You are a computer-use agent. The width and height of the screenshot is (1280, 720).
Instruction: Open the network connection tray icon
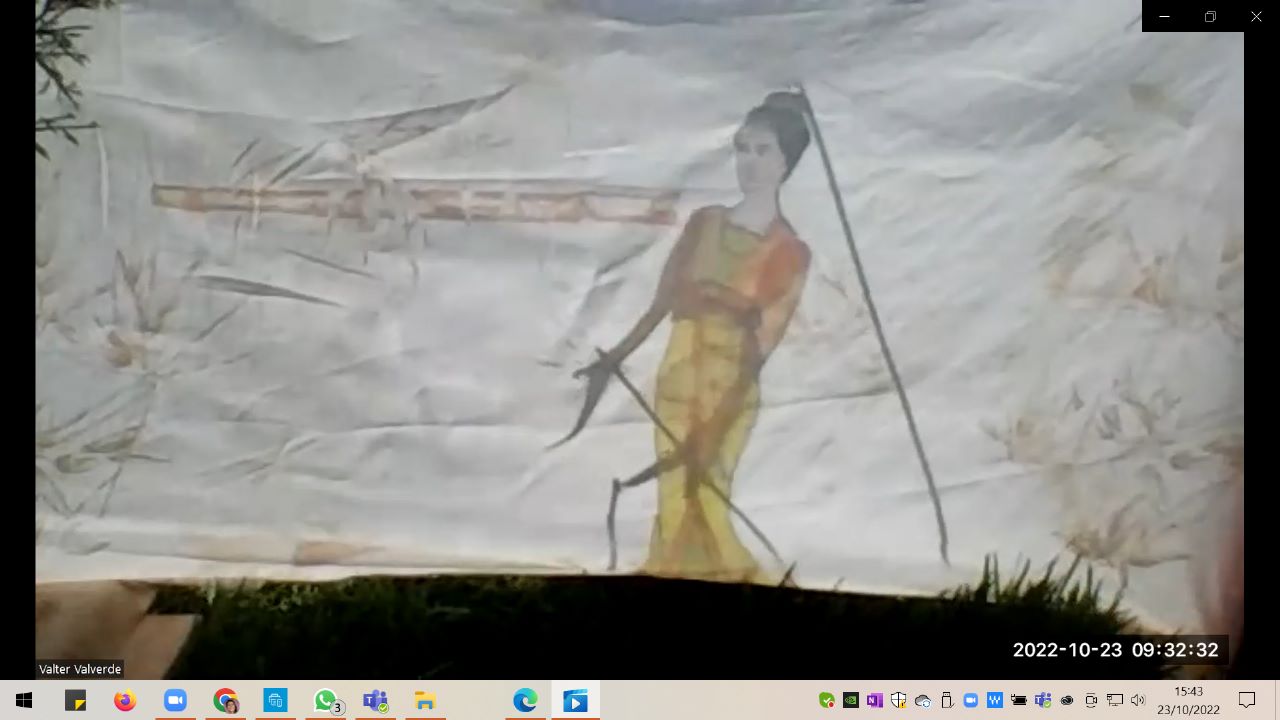pos(1115,700)
